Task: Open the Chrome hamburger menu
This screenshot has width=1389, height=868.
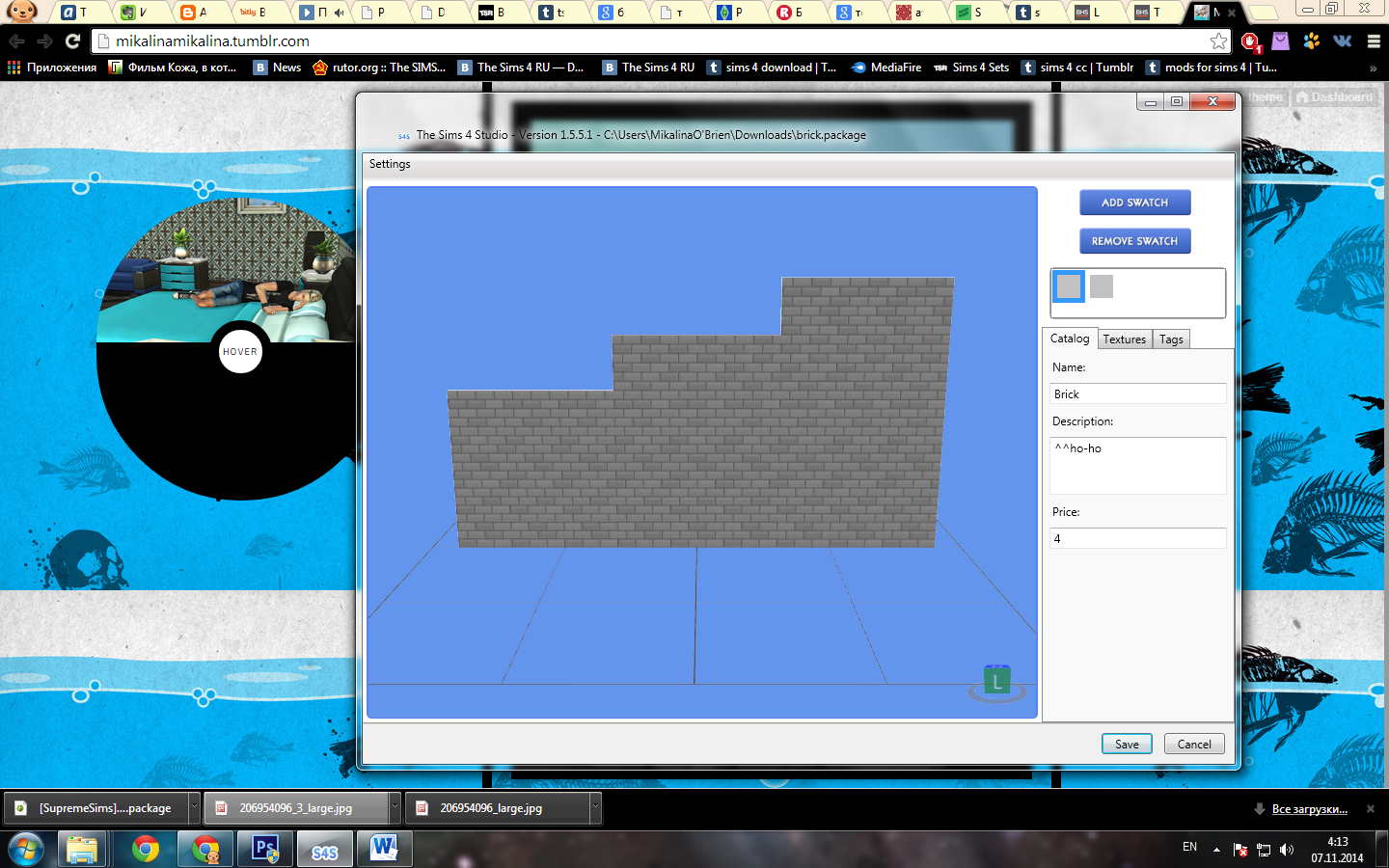Action: 1374,41
